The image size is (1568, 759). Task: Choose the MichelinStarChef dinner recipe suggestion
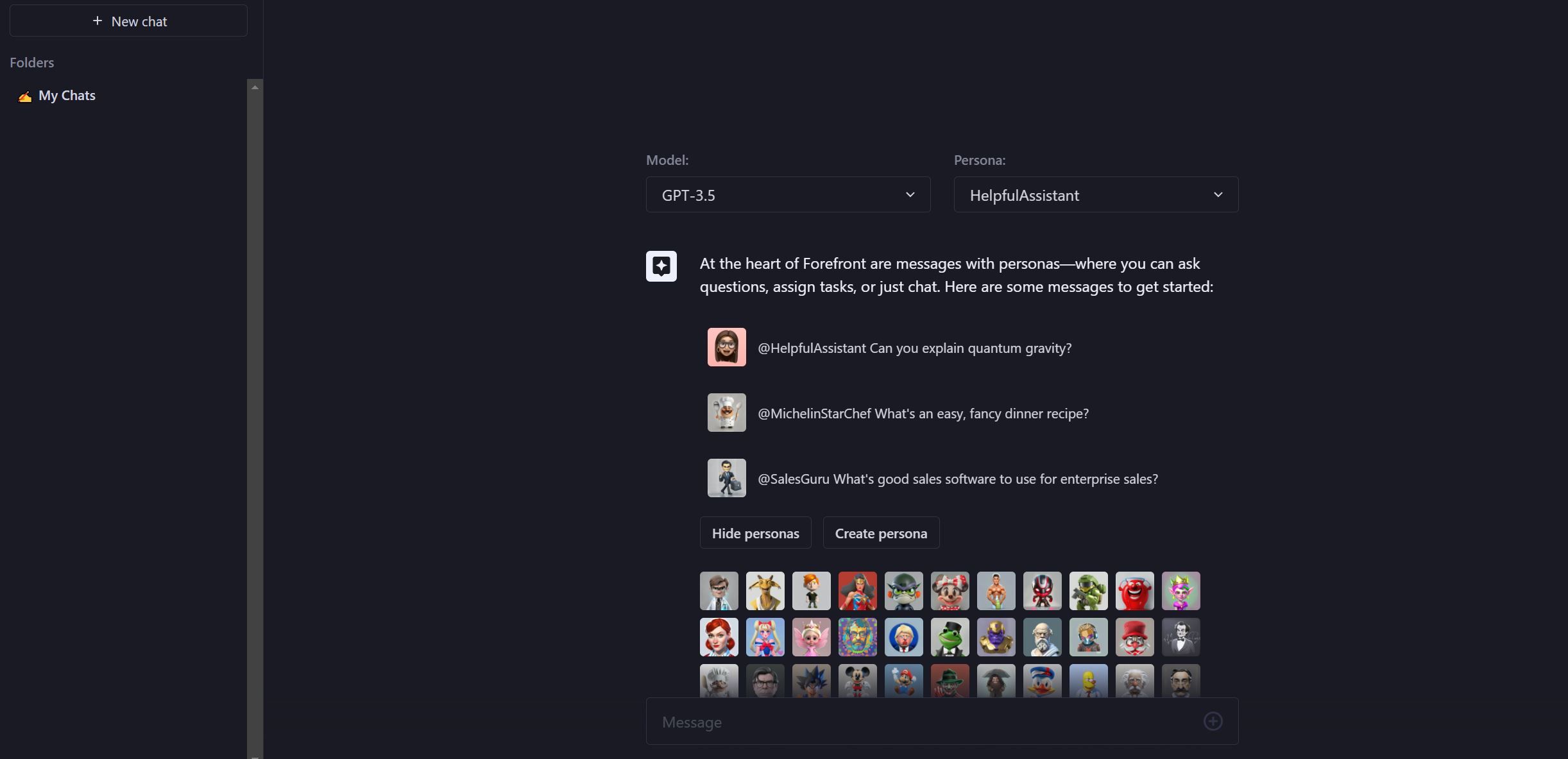point(923,413)
